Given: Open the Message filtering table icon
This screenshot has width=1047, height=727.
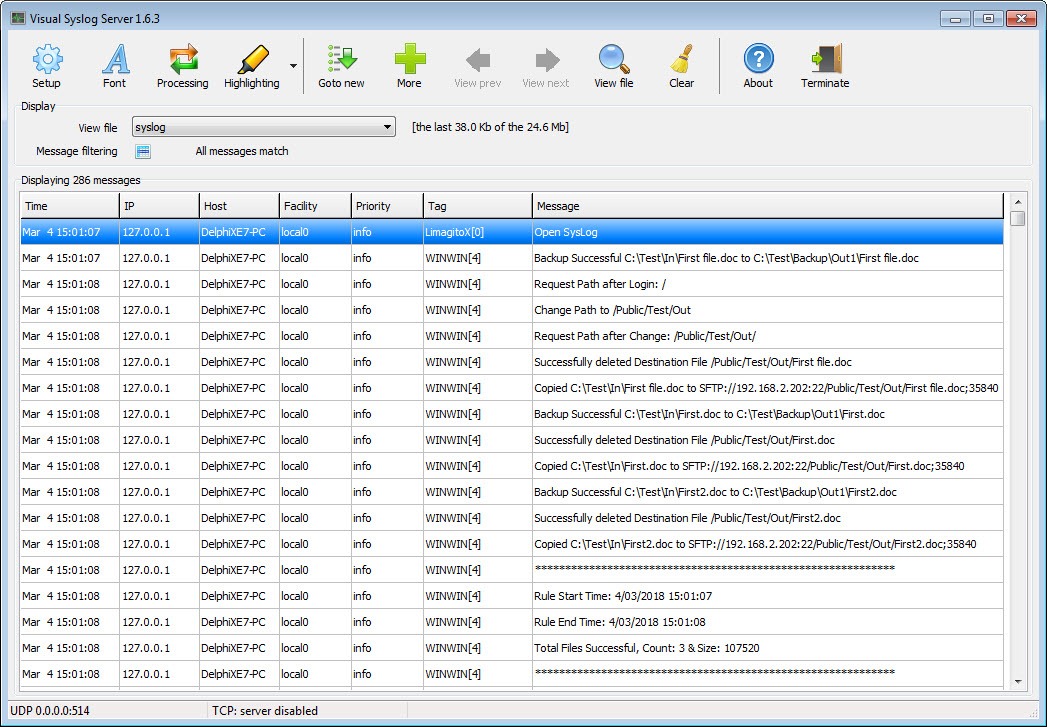Looking at the screenshot, I should pos(143,152).
